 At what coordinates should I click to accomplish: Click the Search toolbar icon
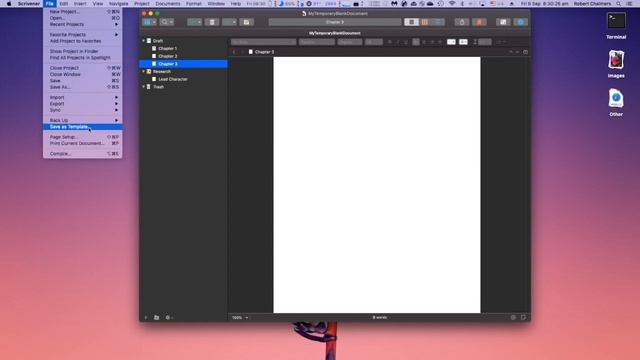tap(167, 22)
